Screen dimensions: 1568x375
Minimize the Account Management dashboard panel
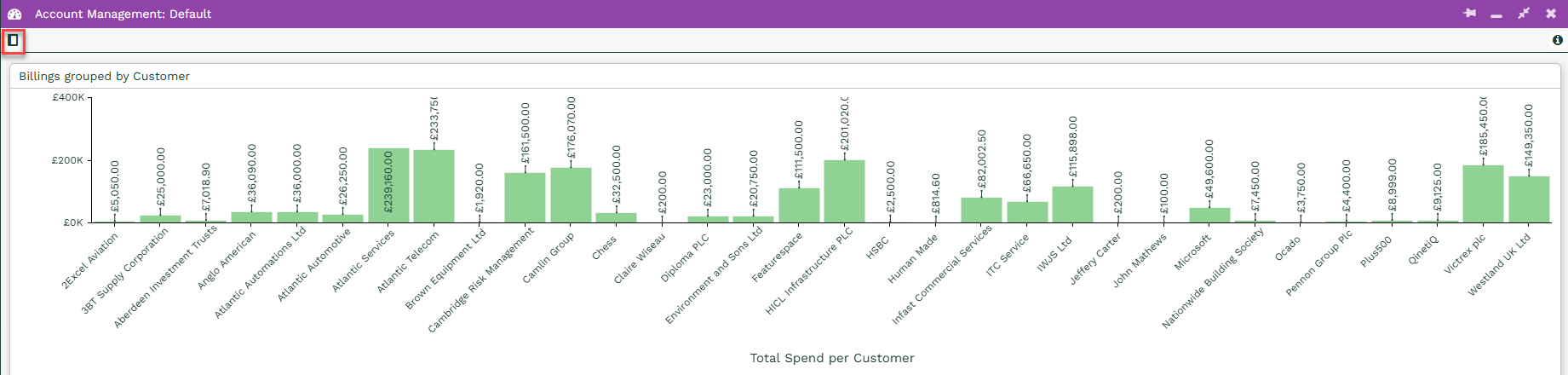[x=1496, y=14]
